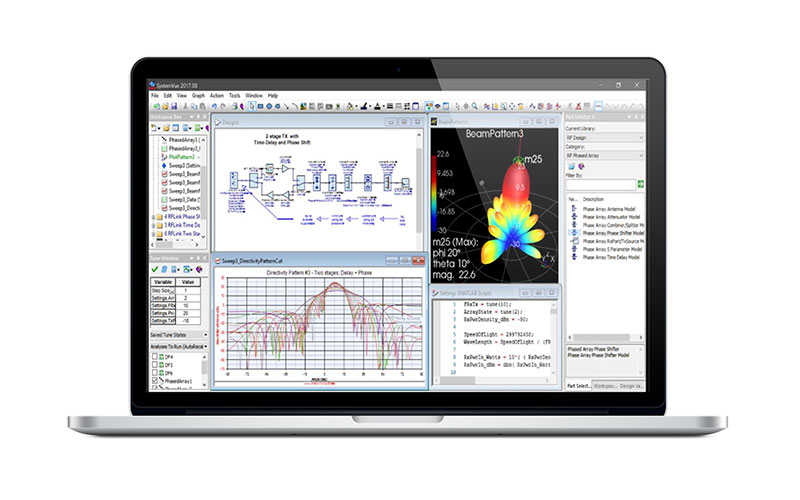Image resolution: width=800 pixels, height=500 pixels.
Task: Select PlotPattern3 in the workspace tree
Action: click(x=183, y=157)
